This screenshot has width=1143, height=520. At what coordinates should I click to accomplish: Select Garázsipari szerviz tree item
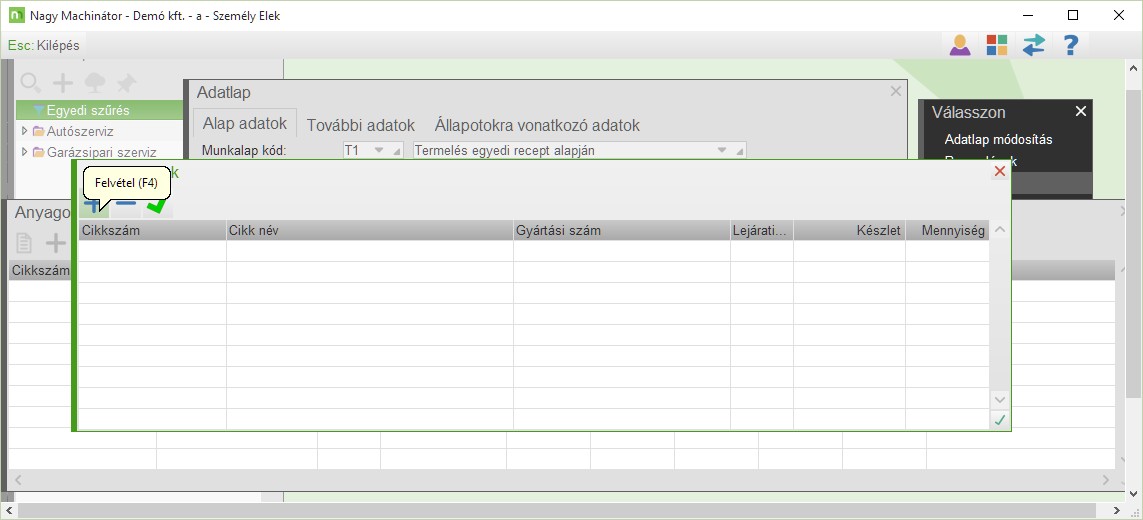point(101,152)
